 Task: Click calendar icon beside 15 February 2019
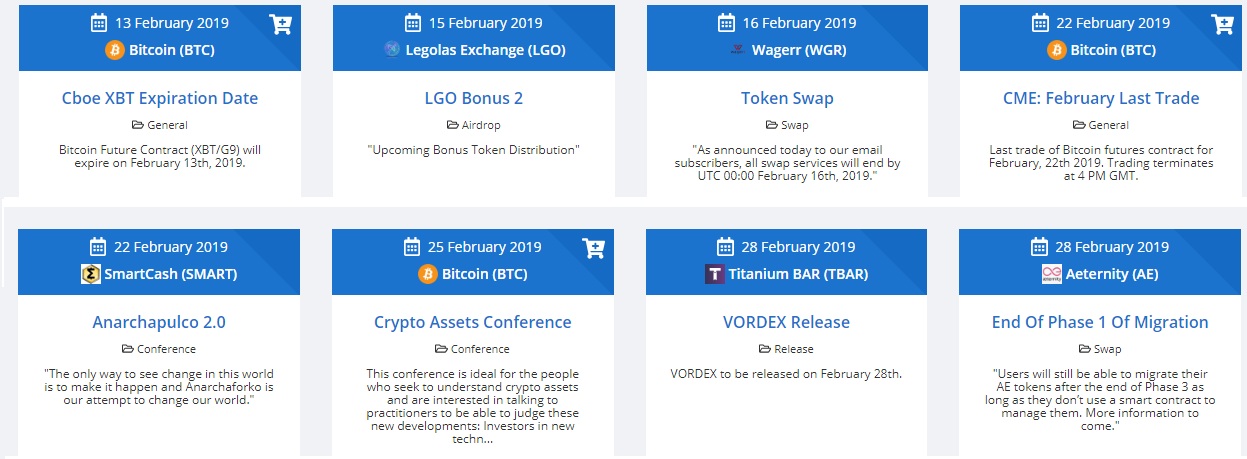click(412, 23)
